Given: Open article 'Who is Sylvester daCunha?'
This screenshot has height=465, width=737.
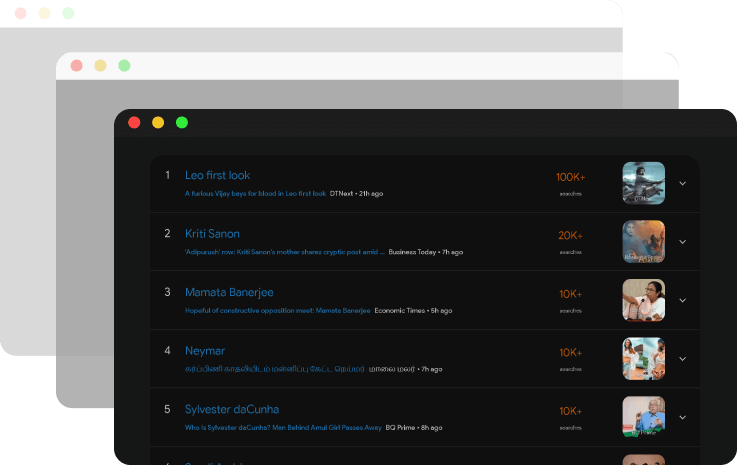Looking at the screenshot, I should 283,428.
